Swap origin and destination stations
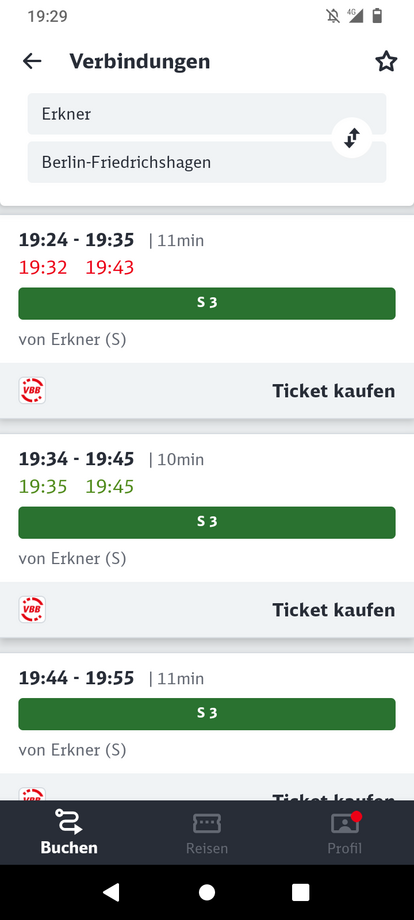This screenshot has height=920, width=414. tap(352, 138)
